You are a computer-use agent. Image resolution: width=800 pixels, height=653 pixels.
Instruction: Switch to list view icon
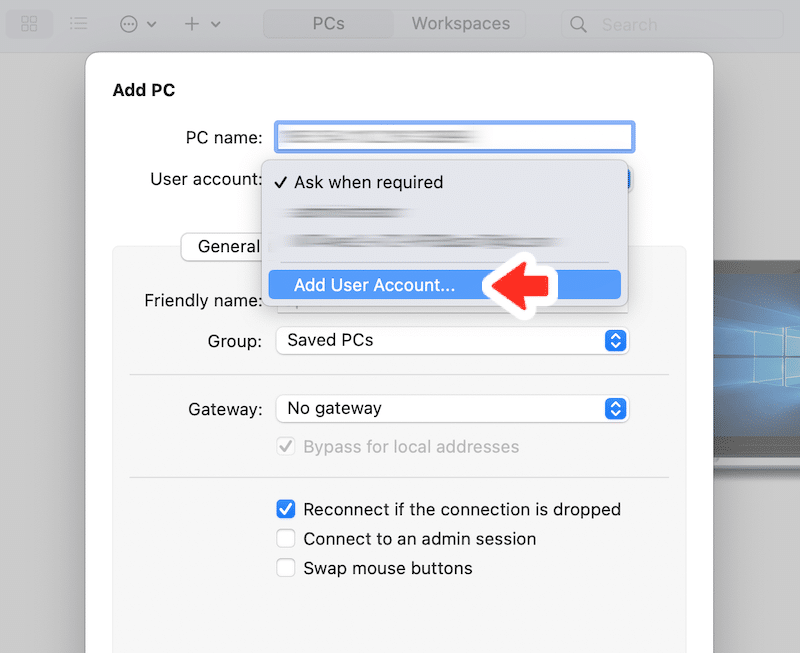coord(79,23)
